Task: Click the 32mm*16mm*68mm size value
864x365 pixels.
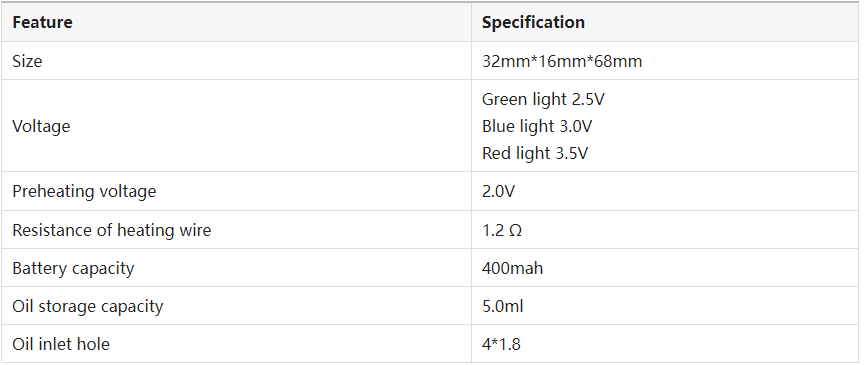Action: point(562,61)
